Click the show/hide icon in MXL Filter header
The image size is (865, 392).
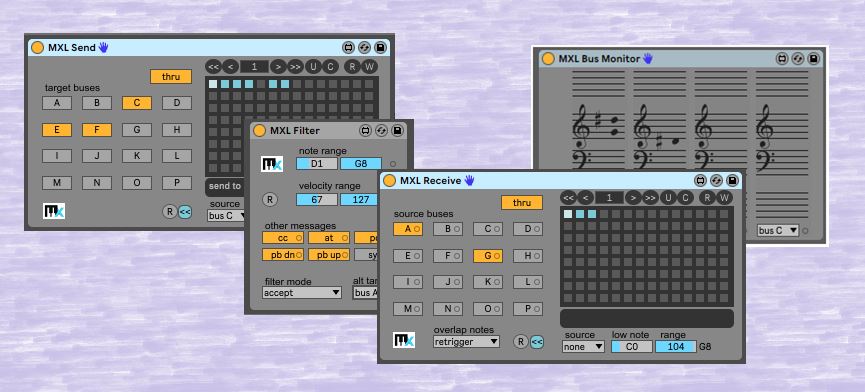click(365, 131)
